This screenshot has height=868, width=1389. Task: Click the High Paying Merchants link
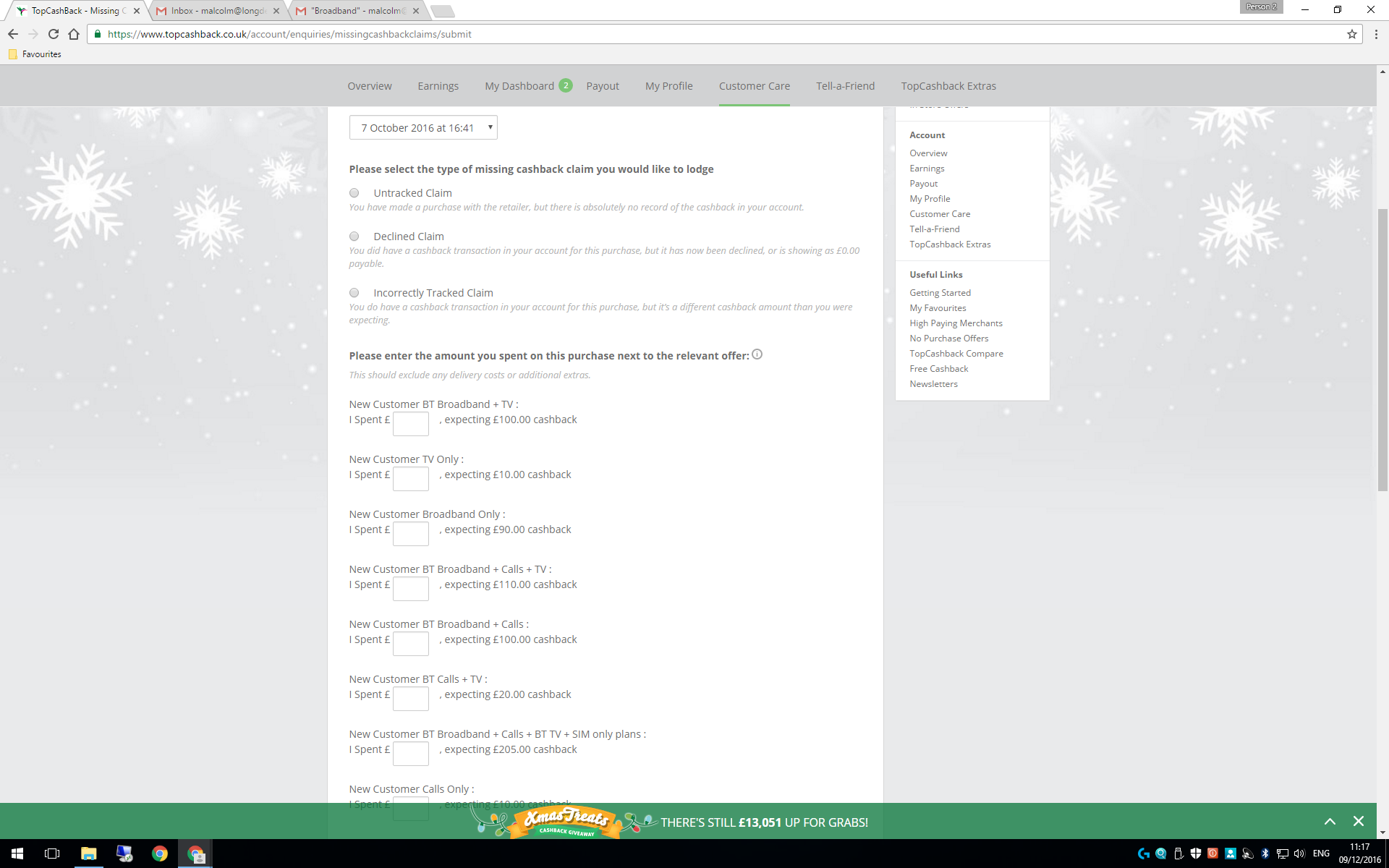coord(955,322)
